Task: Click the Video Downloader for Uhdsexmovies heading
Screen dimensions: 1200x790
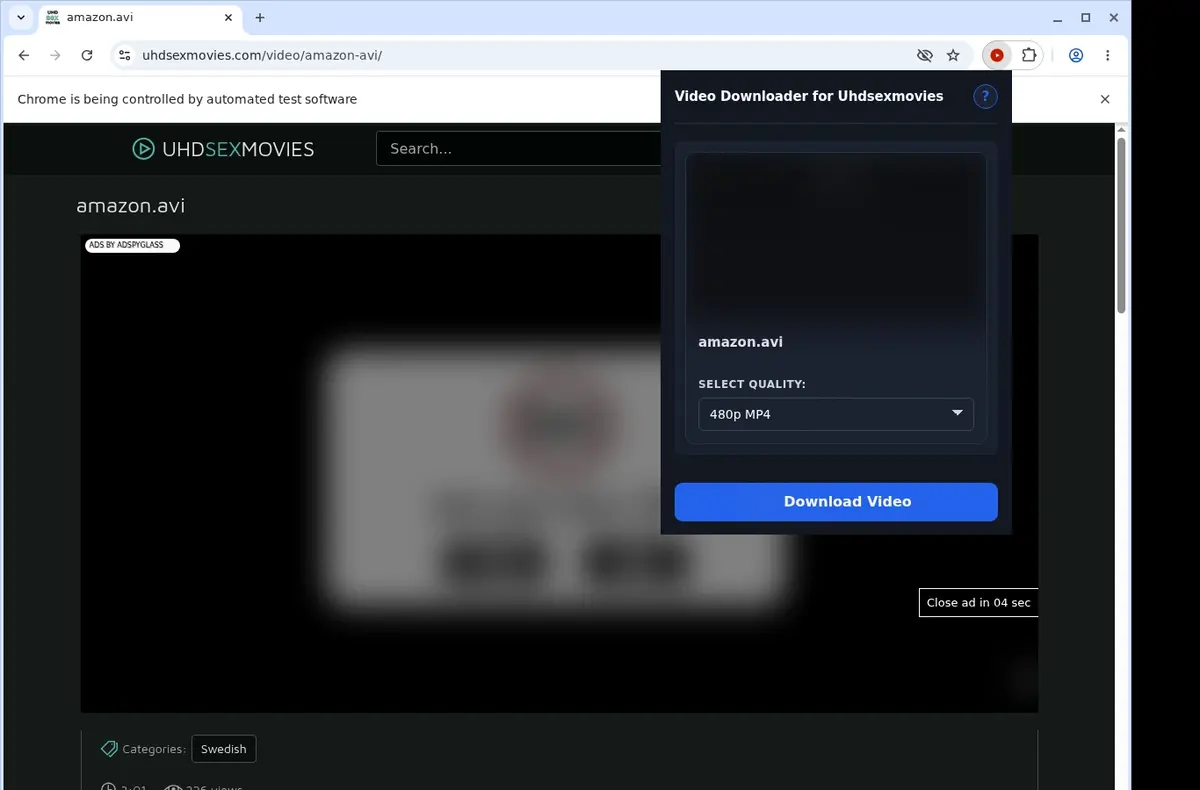Action: coord(809,97)
